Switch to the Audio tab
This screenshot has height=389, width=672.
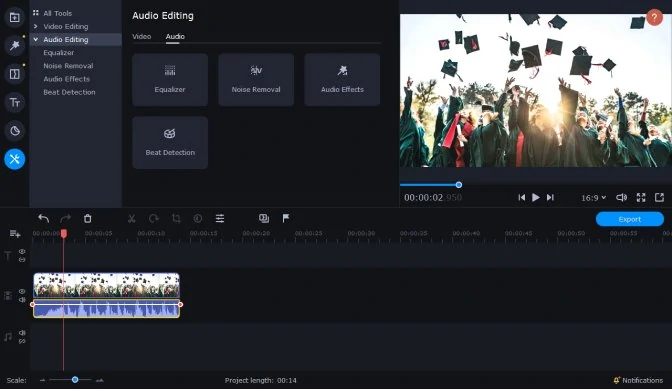tap(175, 36)
